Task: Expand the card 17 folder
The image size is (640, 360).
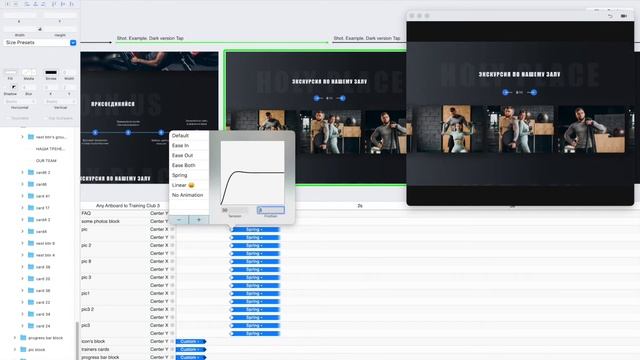Action: coord(22,208)
